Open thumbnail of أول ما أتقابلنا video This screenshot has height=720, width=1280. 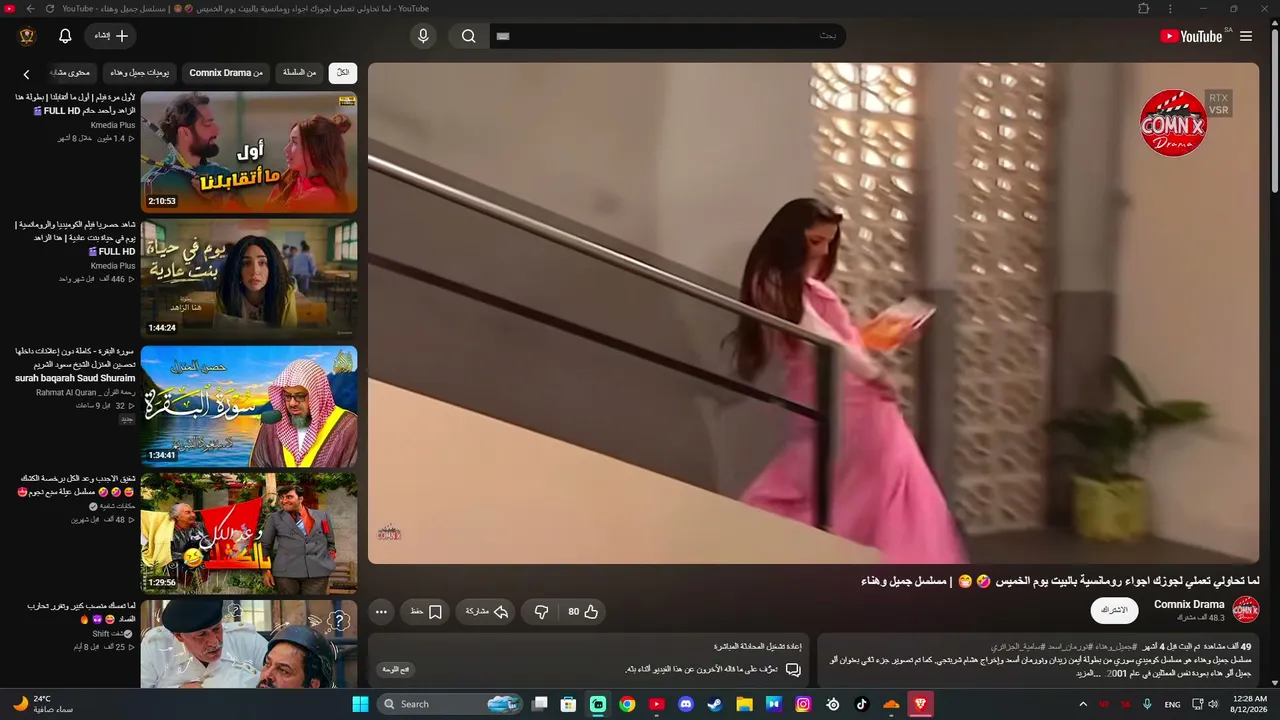(249, 152)
